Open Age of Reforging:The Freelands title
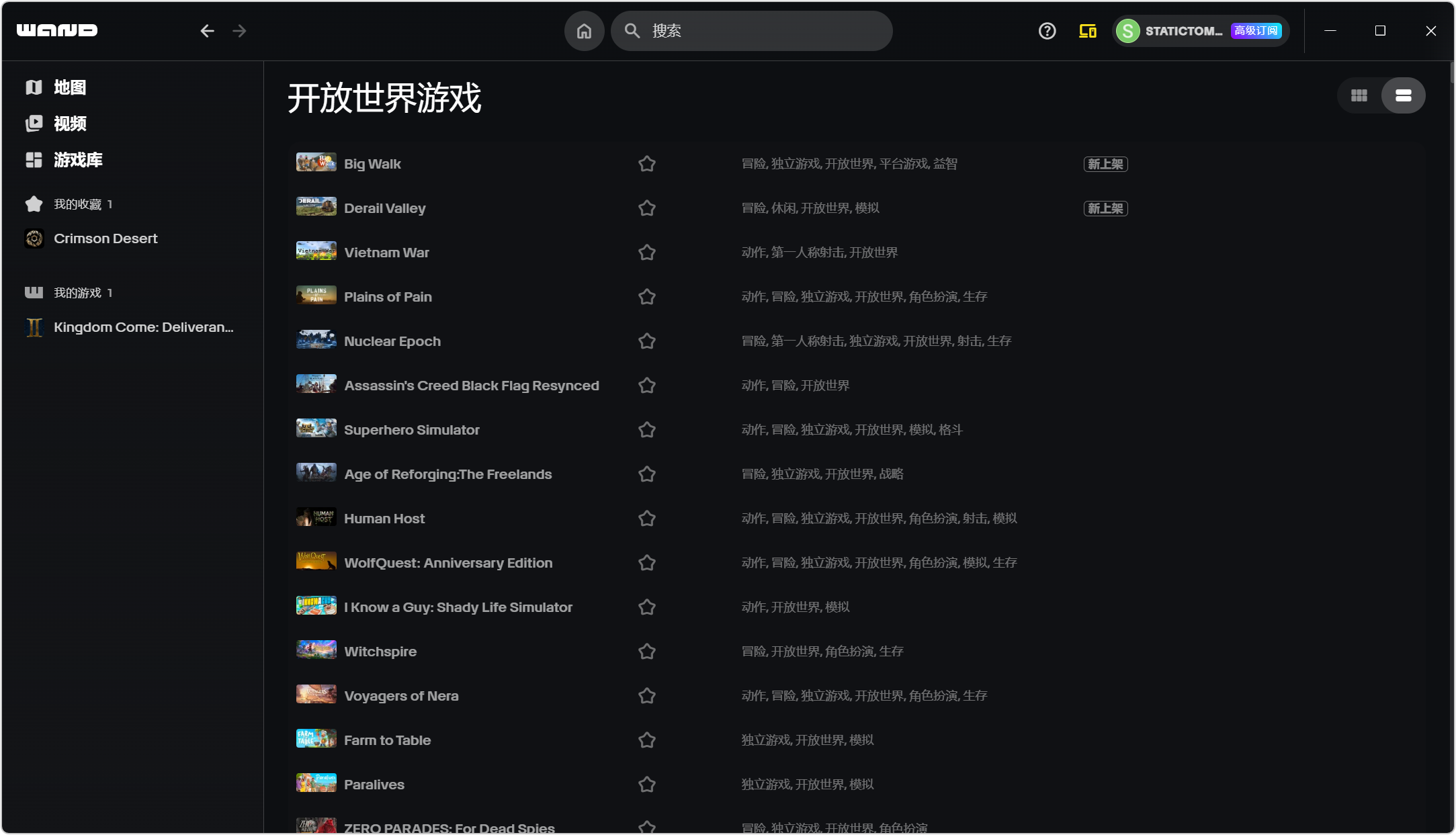 tap(448, 474)
